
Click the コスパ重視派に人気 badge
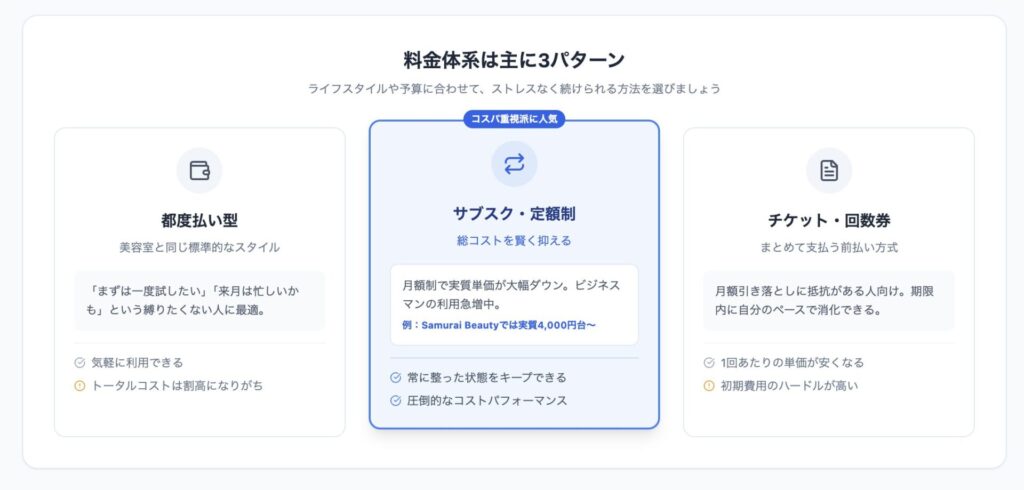[514, 120]
